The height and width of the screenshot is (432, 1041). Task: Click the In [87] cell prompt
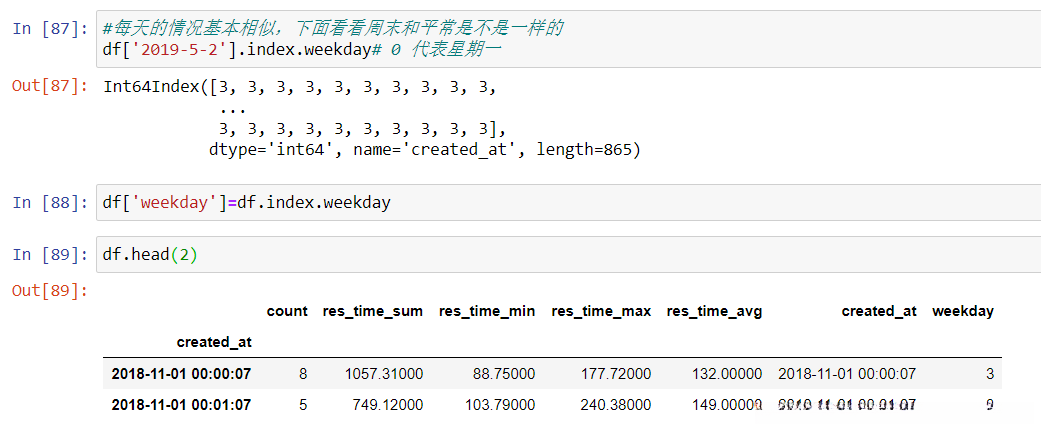tap(43, 28)
